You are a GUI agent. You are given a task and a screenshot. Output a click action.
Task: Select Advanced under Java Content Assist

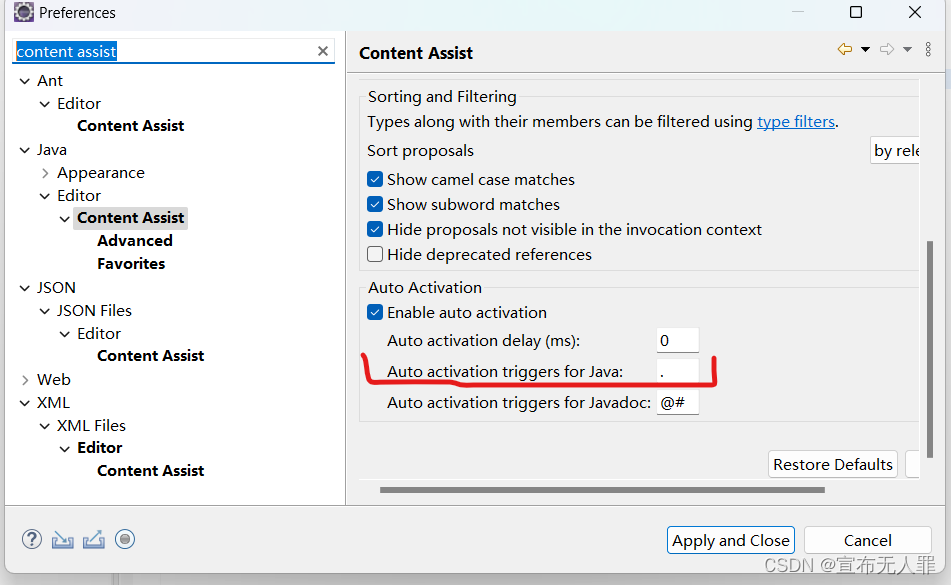coord(135,241)
